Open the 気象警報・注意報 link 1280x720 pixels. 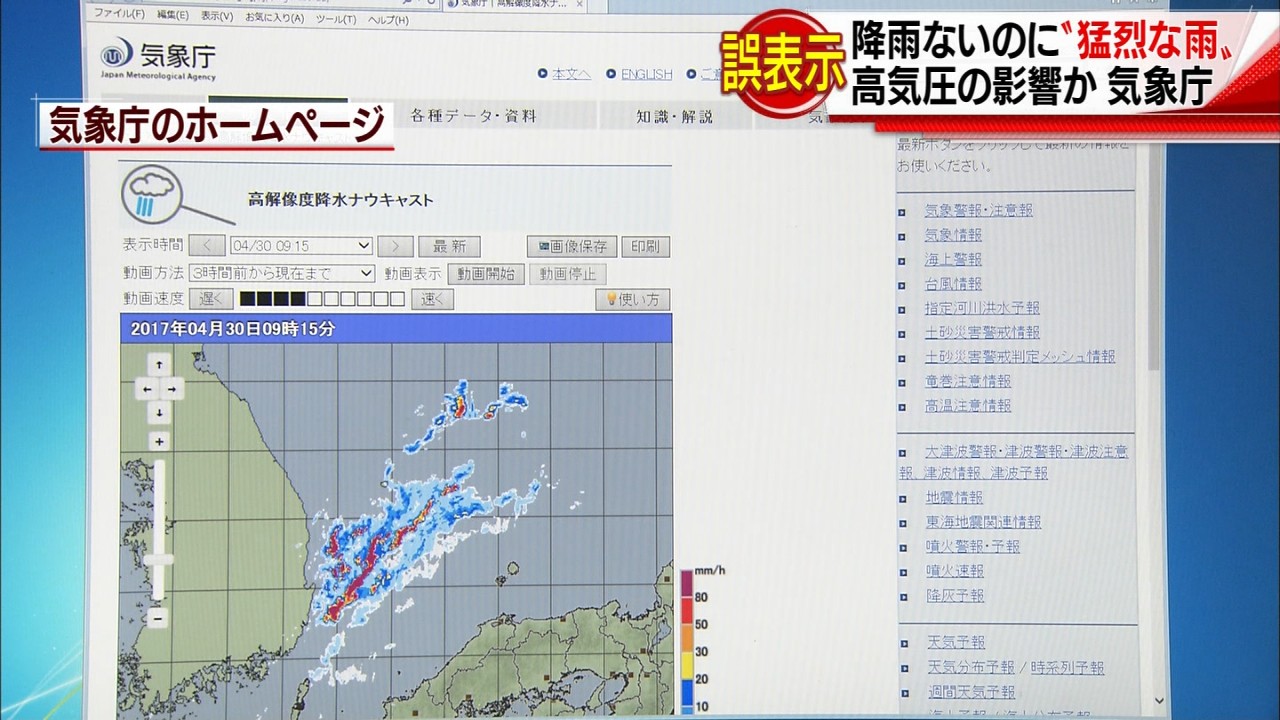[x=978, y=210]
